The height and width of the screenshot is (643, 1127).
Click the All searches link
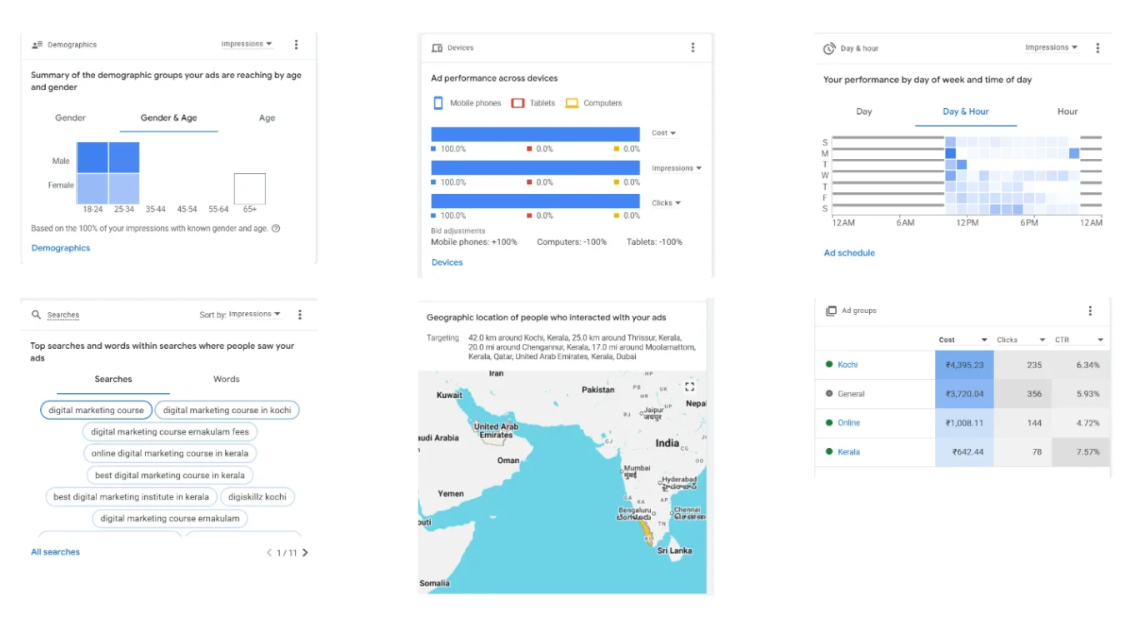click(55, 552)
